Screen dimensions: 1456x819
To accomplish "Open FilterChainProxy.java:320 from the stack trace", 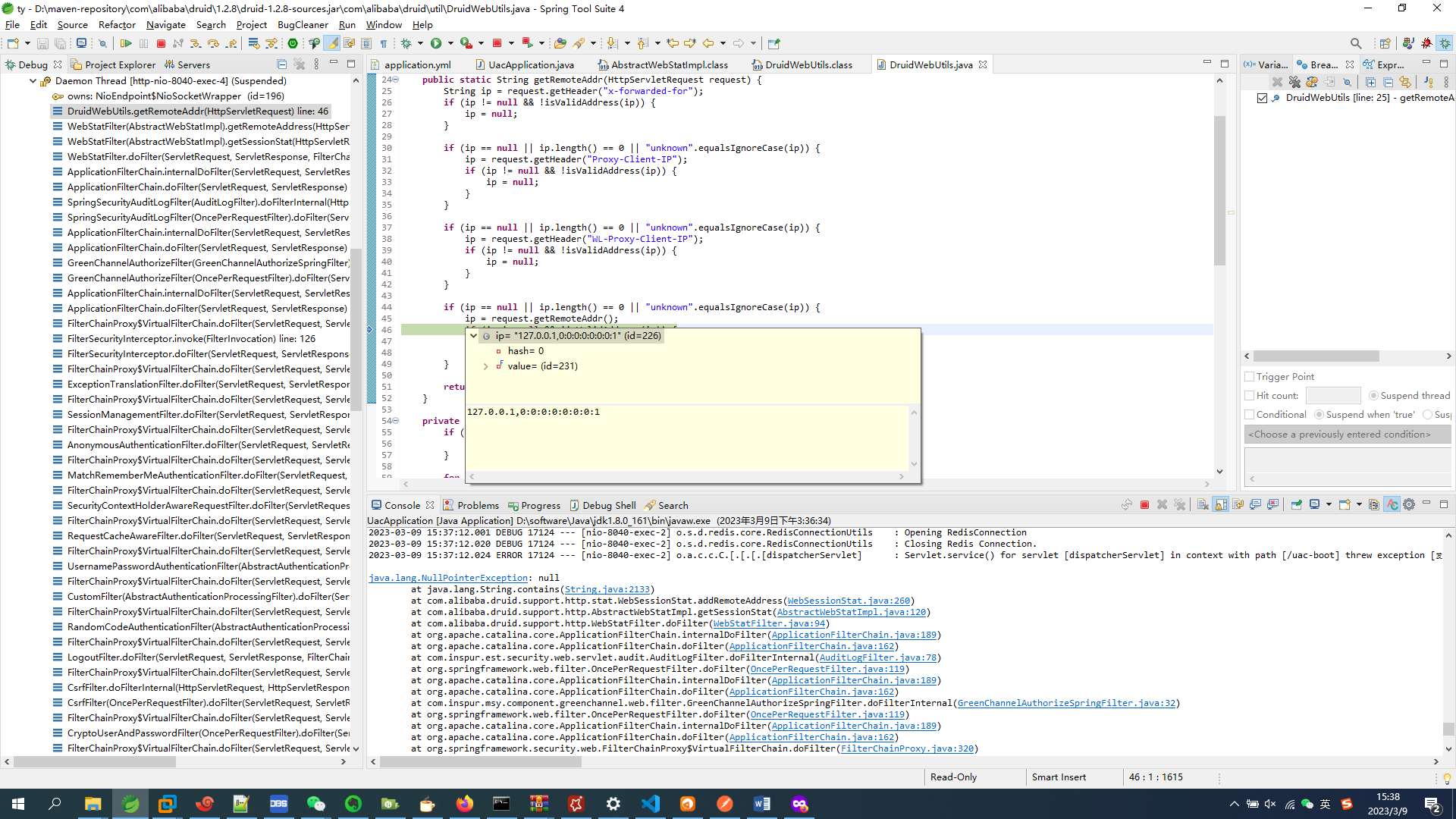I will click(909, 748).
